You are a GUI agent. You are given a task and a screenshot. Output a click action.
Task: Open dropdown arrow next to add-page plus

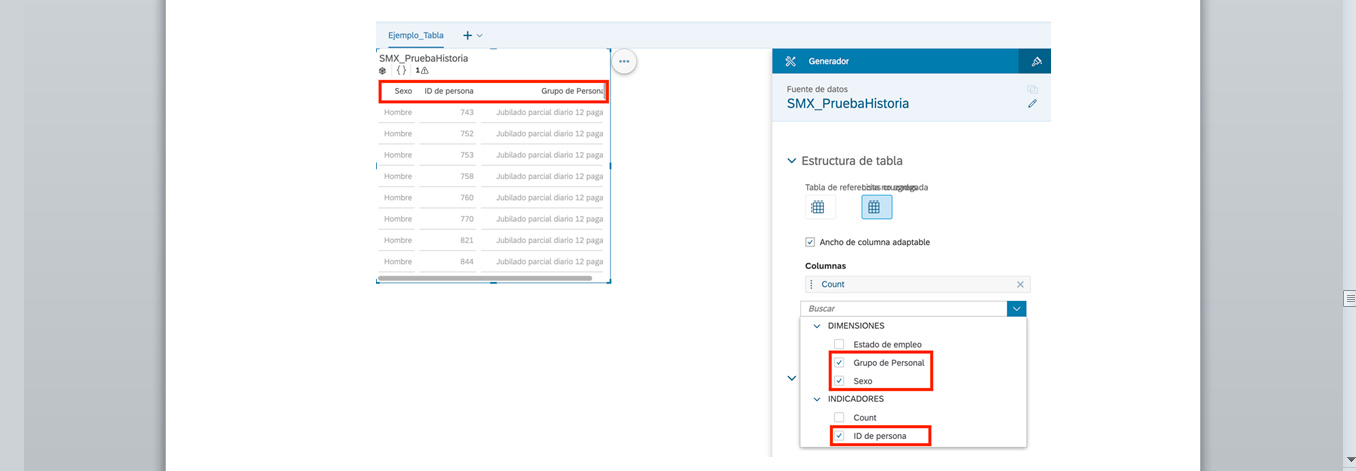click(480, 36)
